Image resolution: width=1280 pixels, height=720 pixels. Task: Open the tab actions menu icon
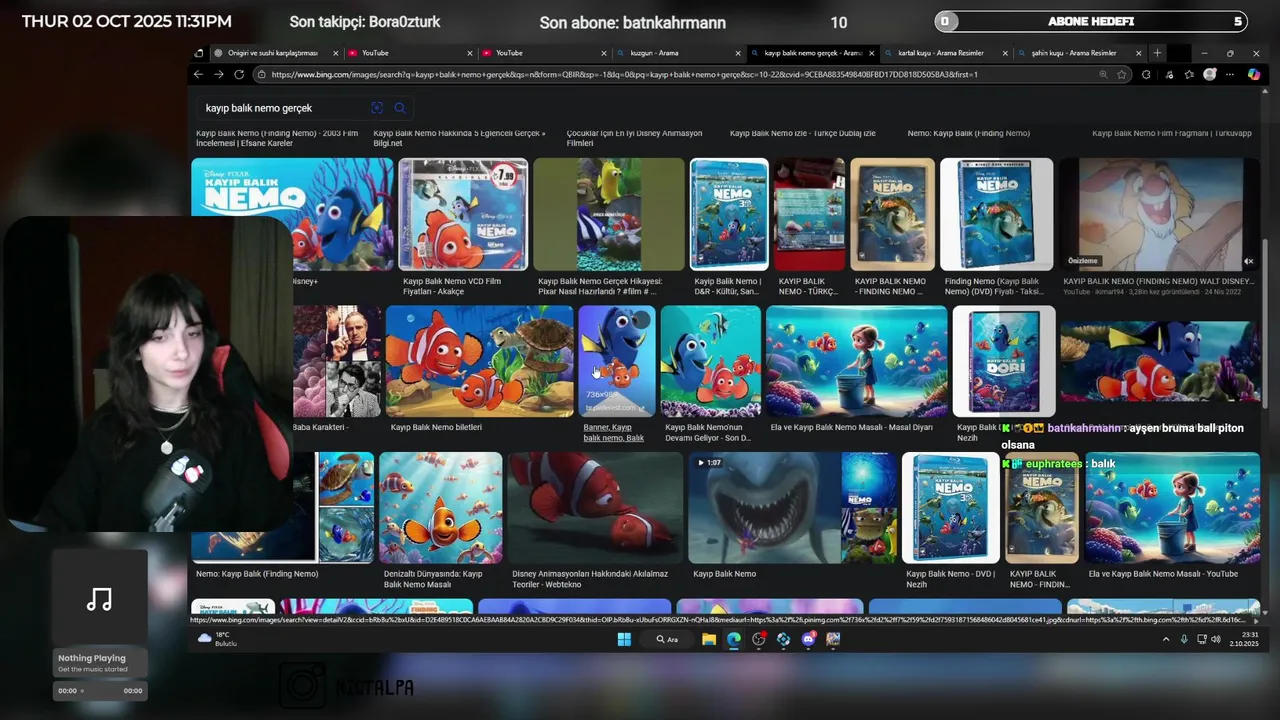tap(199, 53)
